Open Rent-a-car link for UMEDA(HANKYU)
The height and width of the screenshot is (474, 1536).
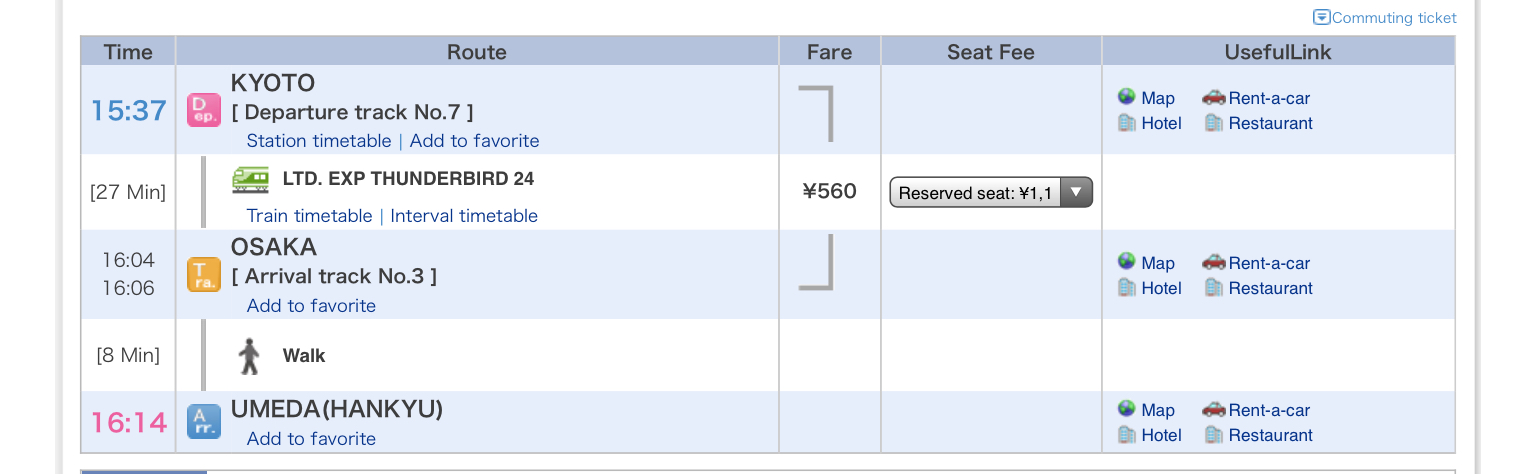(1269, 410)
